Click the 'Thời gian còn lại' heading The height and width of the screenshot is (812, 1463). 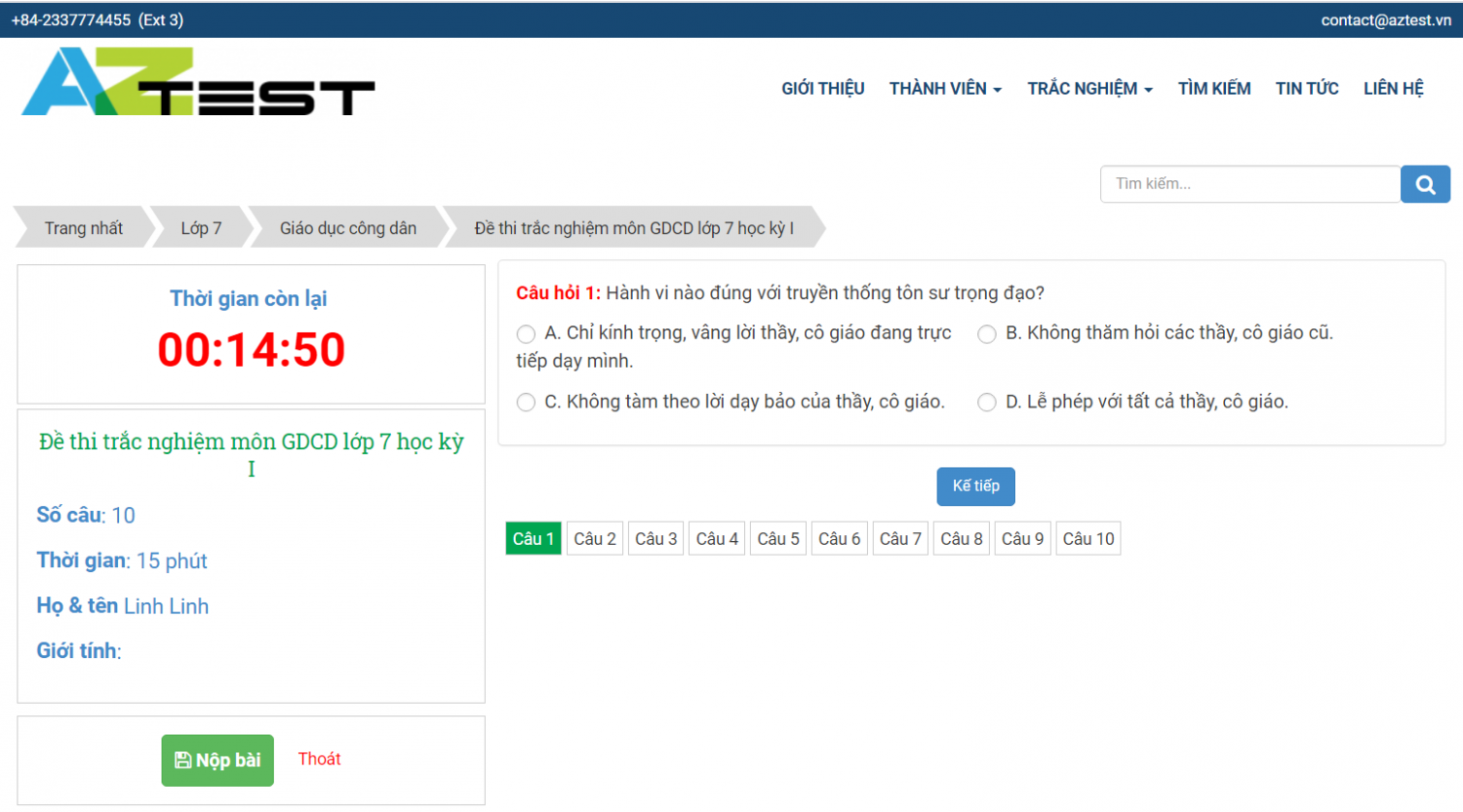click(x=249, y=299)
